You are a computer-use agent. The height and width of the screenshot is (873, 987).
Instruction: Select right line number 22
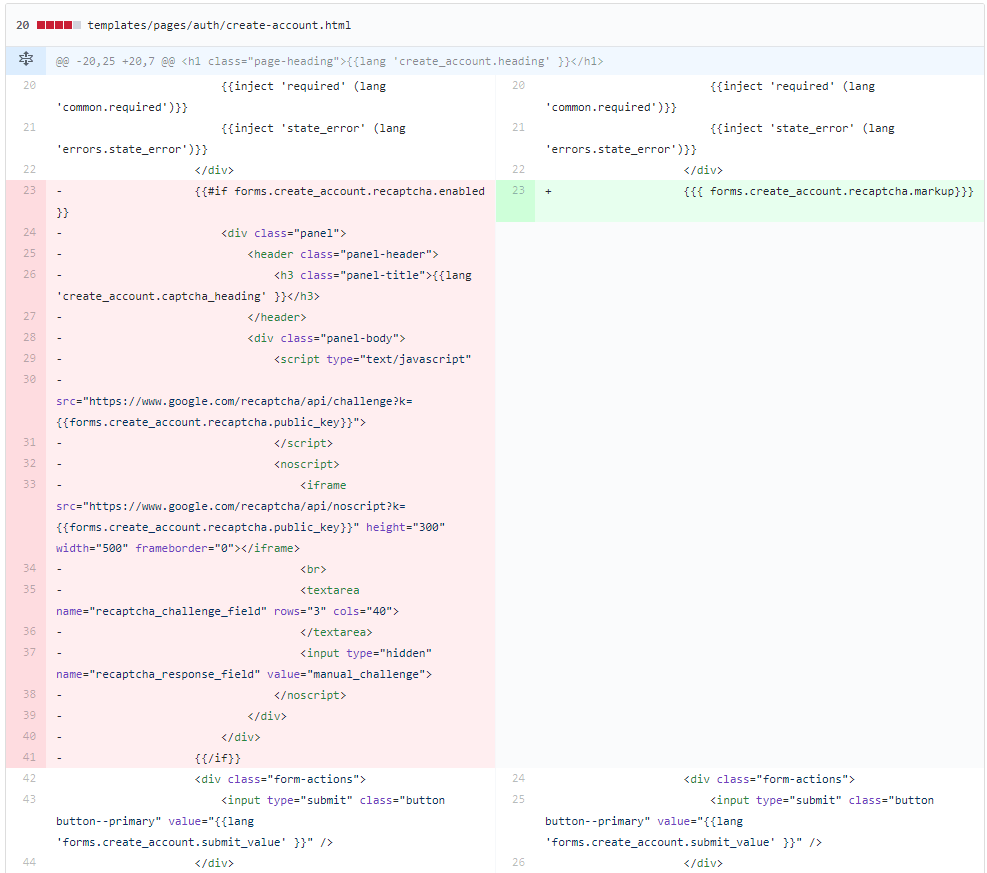tap(518, 169)
